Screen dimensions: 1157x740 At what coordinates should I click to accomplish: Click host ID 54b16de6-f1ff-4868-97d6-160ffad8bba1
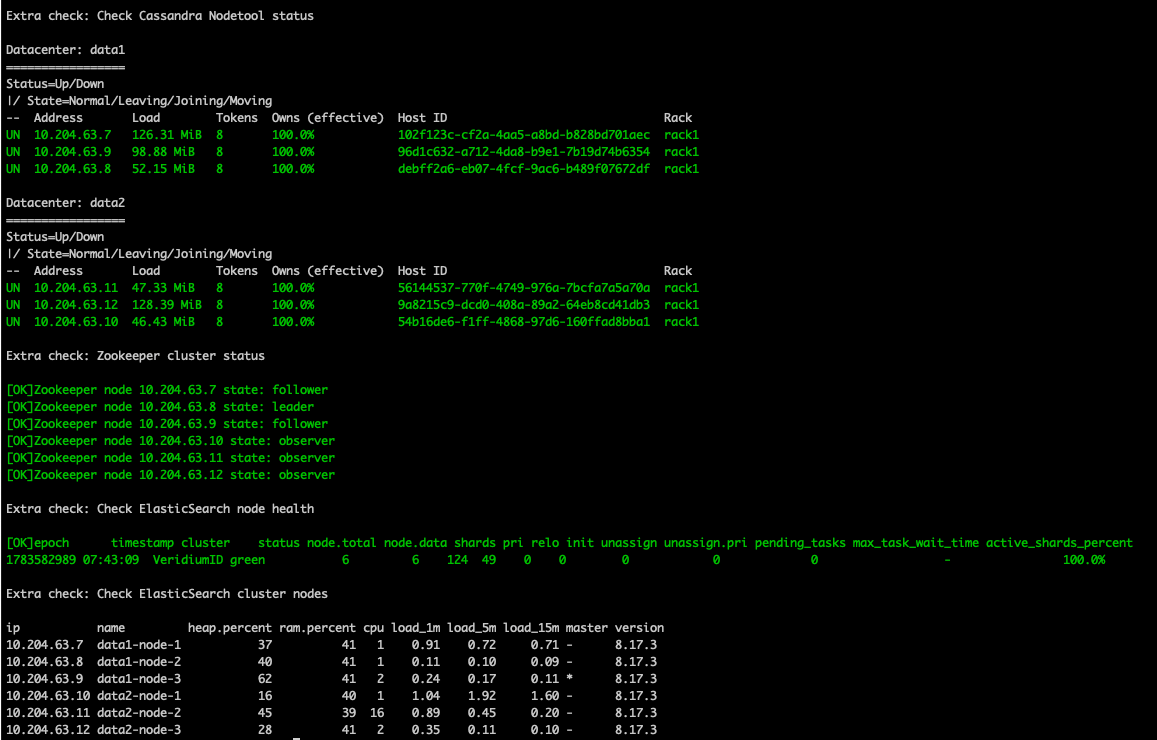click(x=524, y=322)
